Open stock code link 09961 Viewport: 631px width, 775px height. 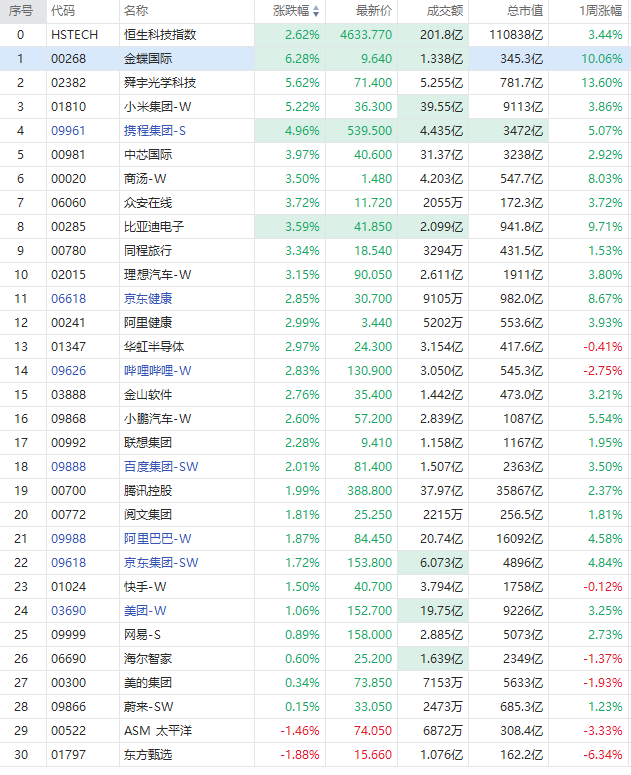click(x=68, y=131)
